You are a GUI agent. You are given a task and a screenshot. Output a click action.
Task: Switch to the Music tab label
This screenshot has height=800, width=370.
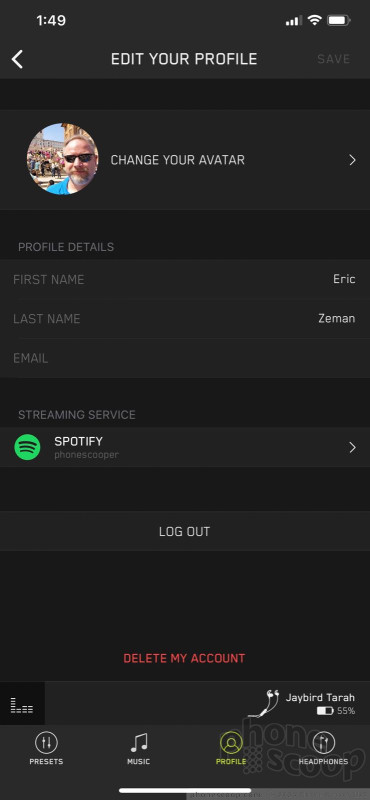(138, 762)
